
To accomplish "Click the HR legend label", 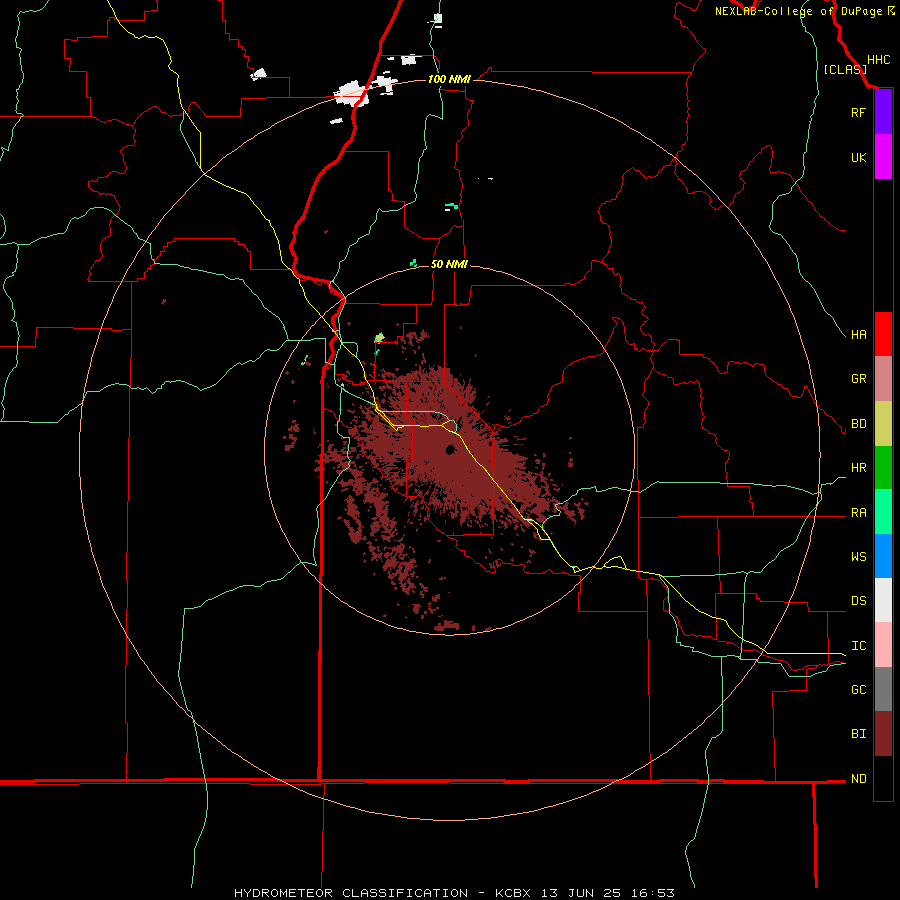I will [x=858, y=468].
